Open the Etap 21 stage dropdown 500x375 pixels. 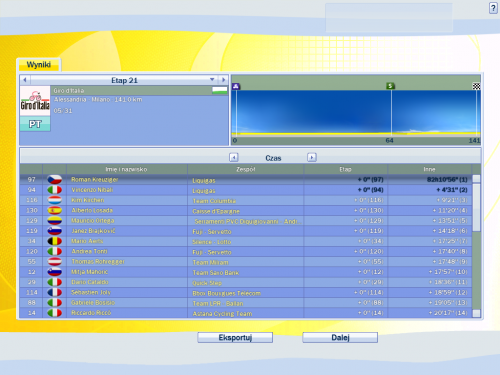(x=212, y=80)
